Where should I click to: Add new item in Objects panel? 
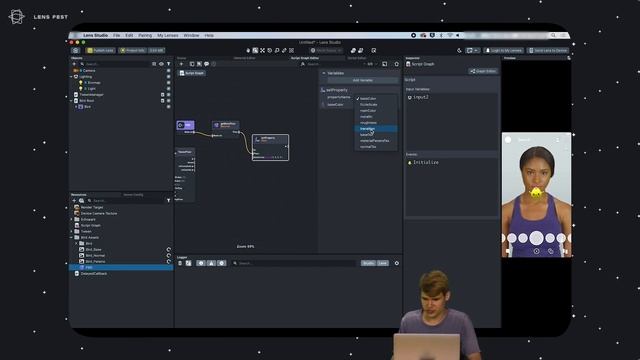(x=74, y=64)
